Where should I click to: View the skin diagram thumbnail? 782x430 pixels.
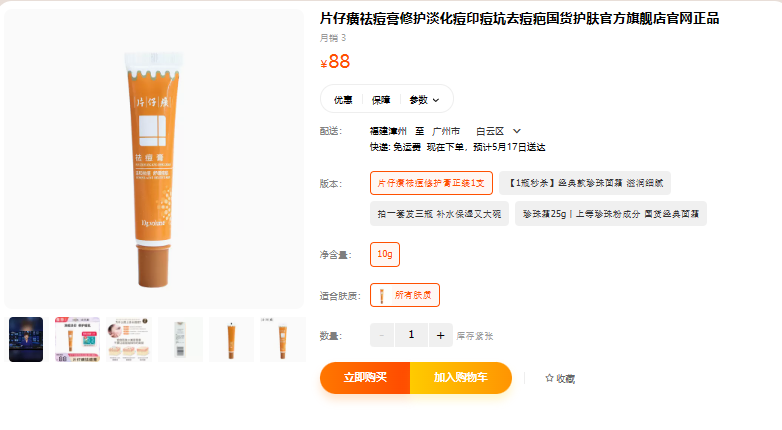[129, 339]
